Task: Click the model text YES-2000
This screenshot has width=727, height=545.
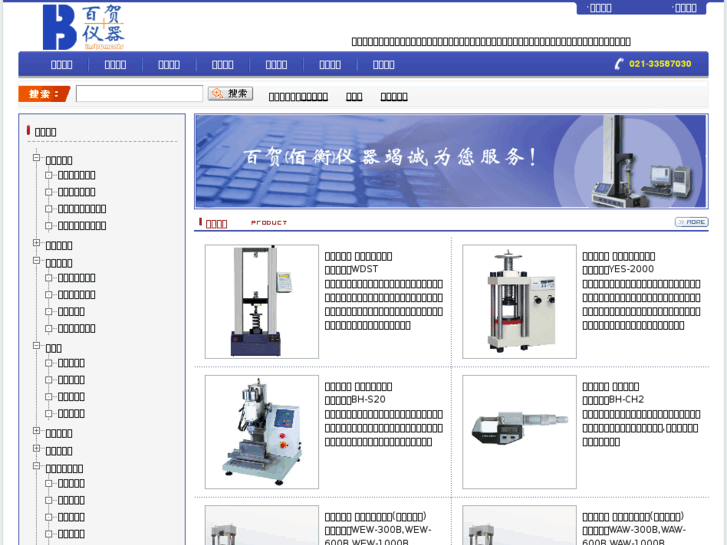Action: click(631, 269)
